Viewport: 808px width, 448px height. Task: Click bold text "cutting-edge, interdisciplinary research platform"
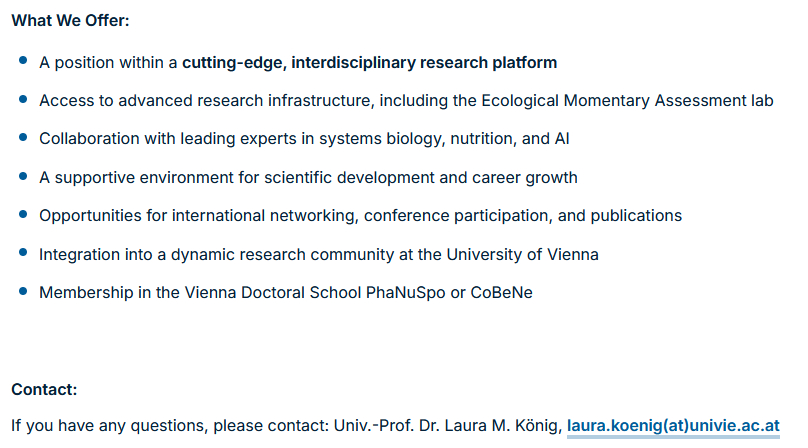369,63
